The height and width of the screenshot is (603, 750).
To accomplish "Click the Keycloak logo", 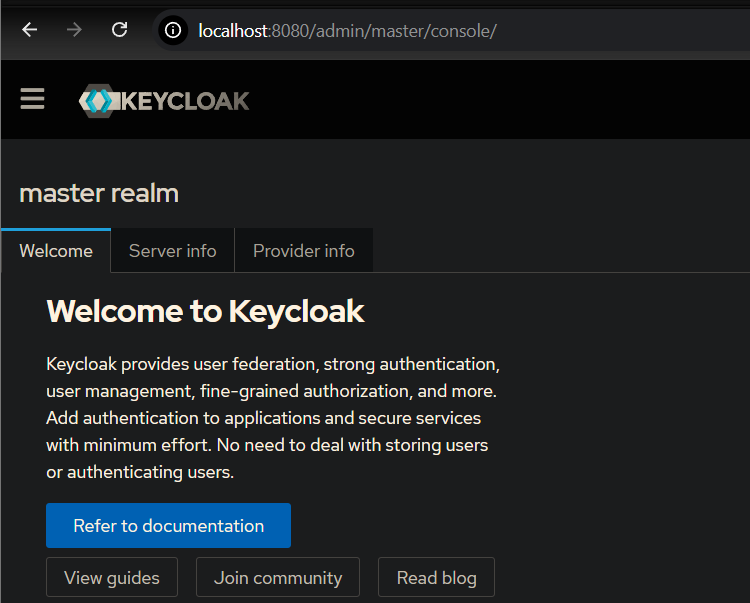I will coord(164,101).
